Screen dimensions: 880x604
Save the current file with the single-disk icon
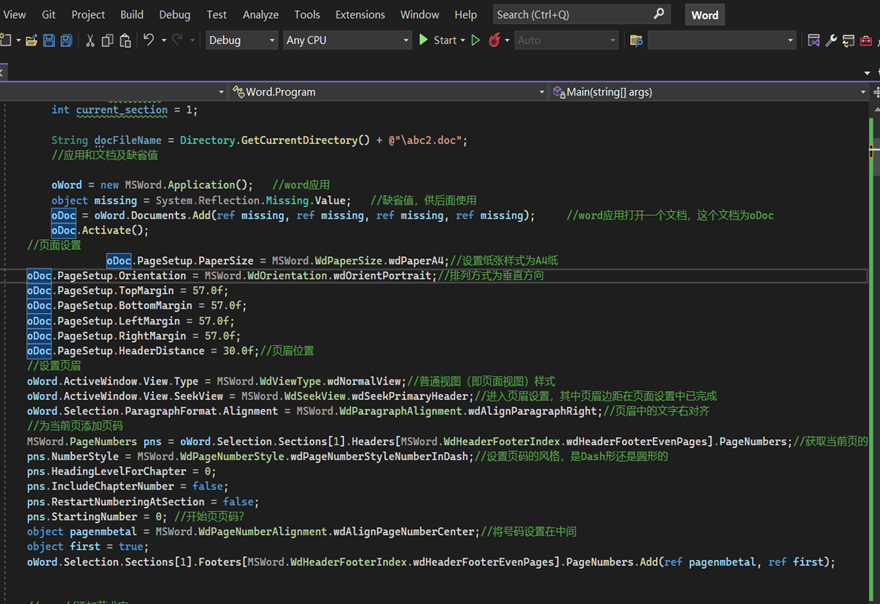(49, 40)
